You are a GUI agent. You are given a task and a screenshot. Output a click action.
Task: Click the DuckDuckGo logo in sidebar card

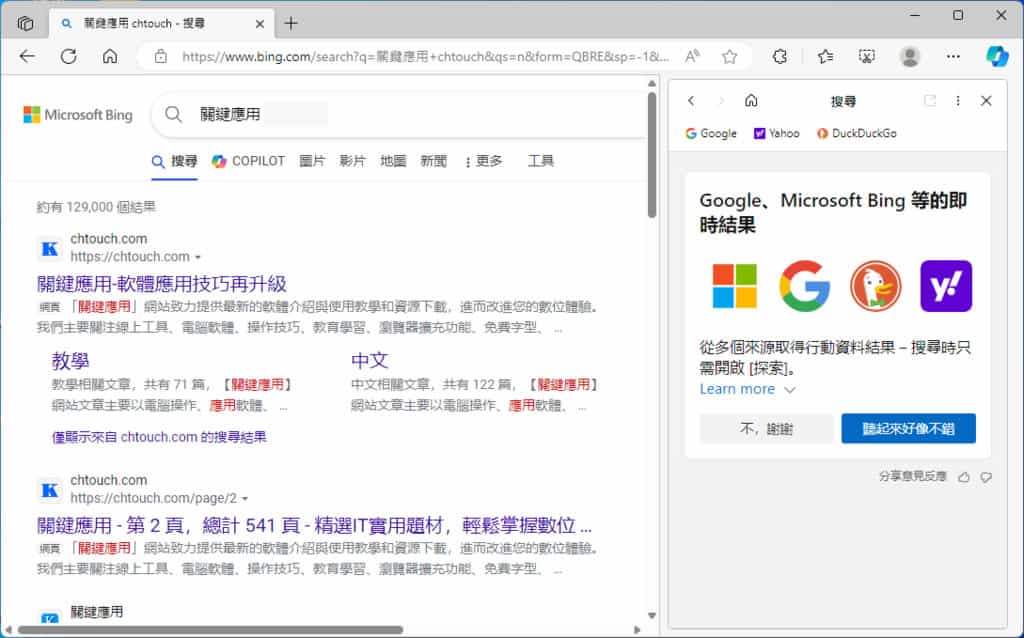point(876,286)
